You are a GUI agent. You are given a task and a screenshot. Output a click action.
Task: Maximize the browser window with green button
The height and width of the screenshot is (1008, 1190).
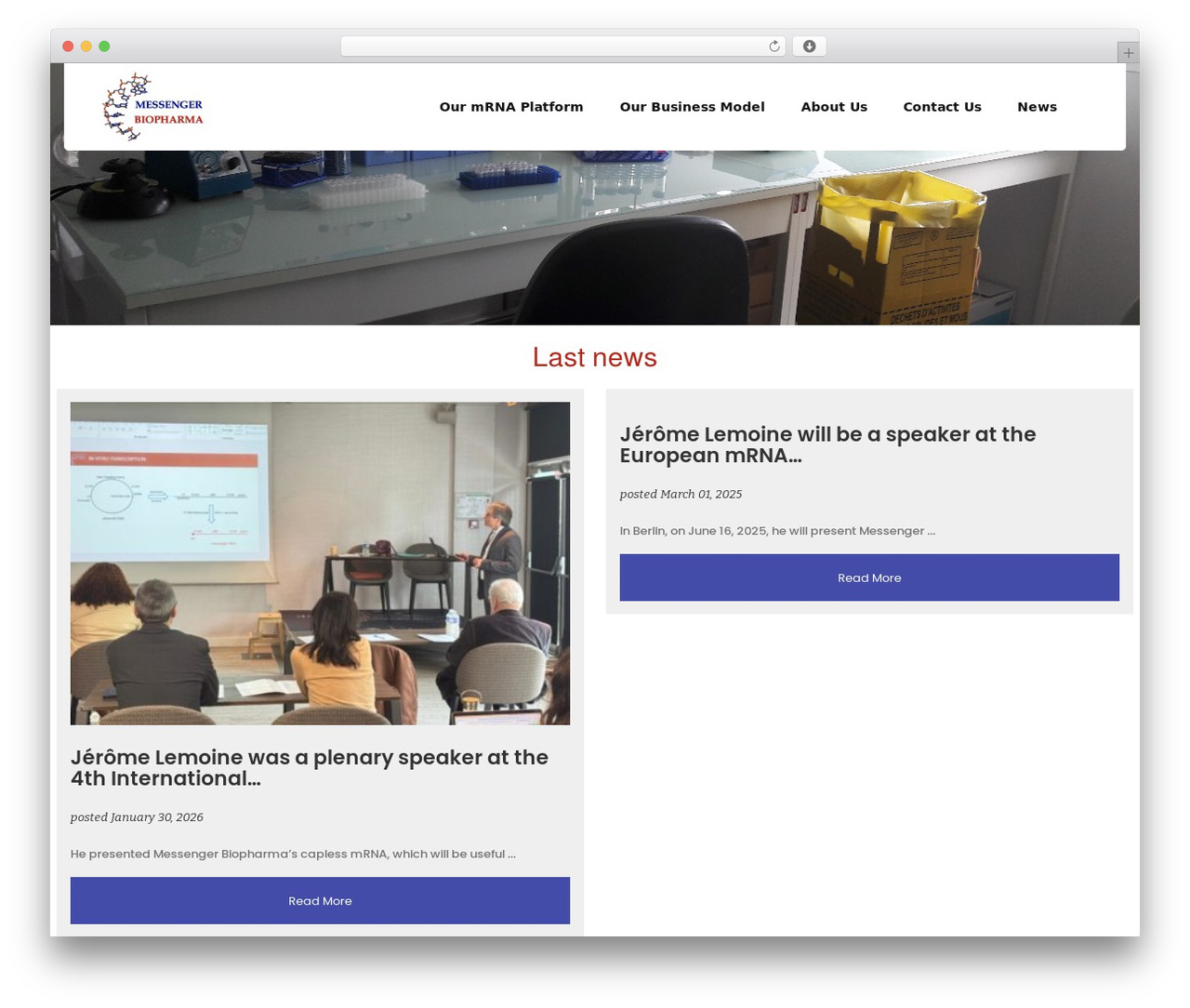tap(104, 46)
